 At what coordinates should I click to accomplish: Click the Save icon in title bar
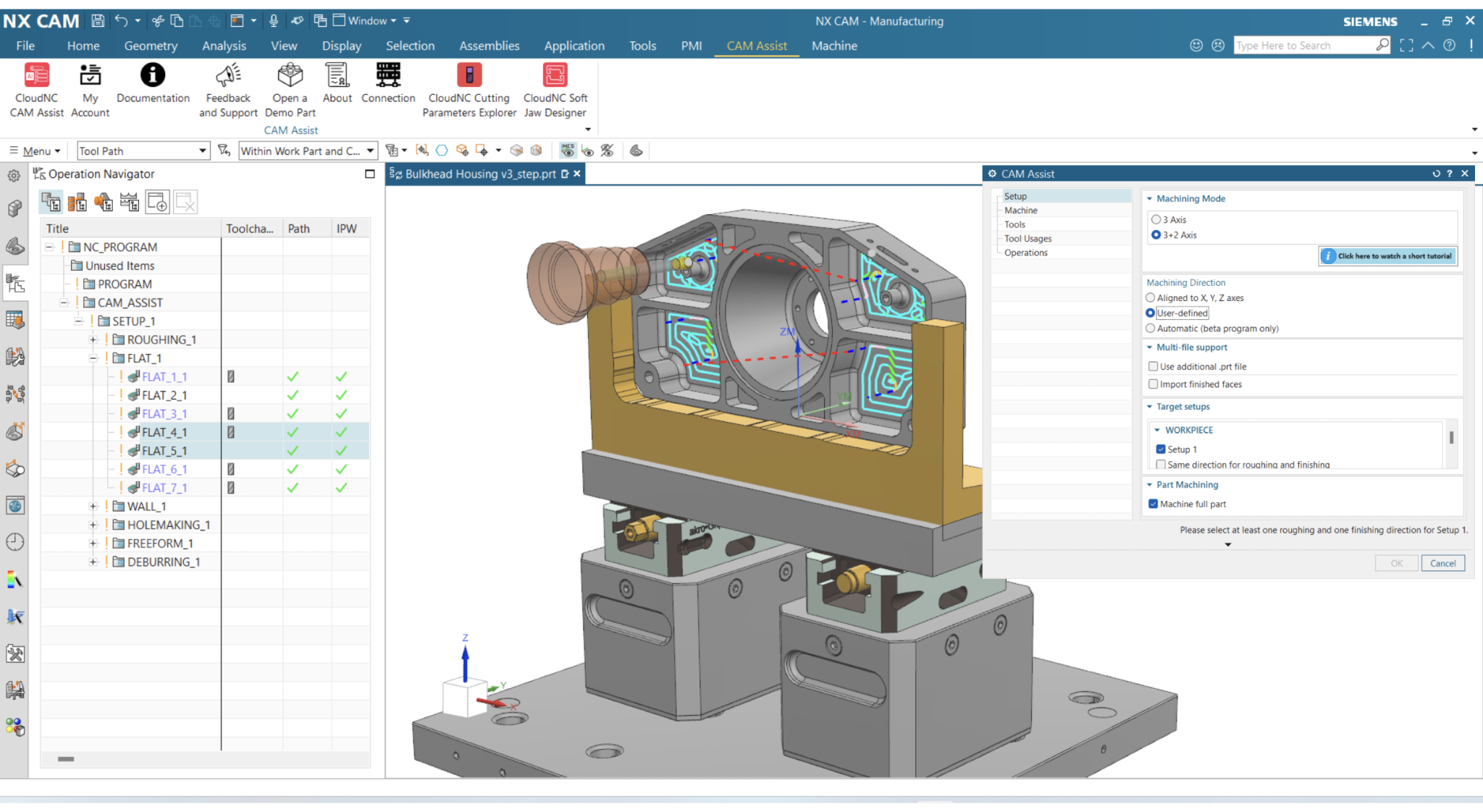[x=98, y=21]
